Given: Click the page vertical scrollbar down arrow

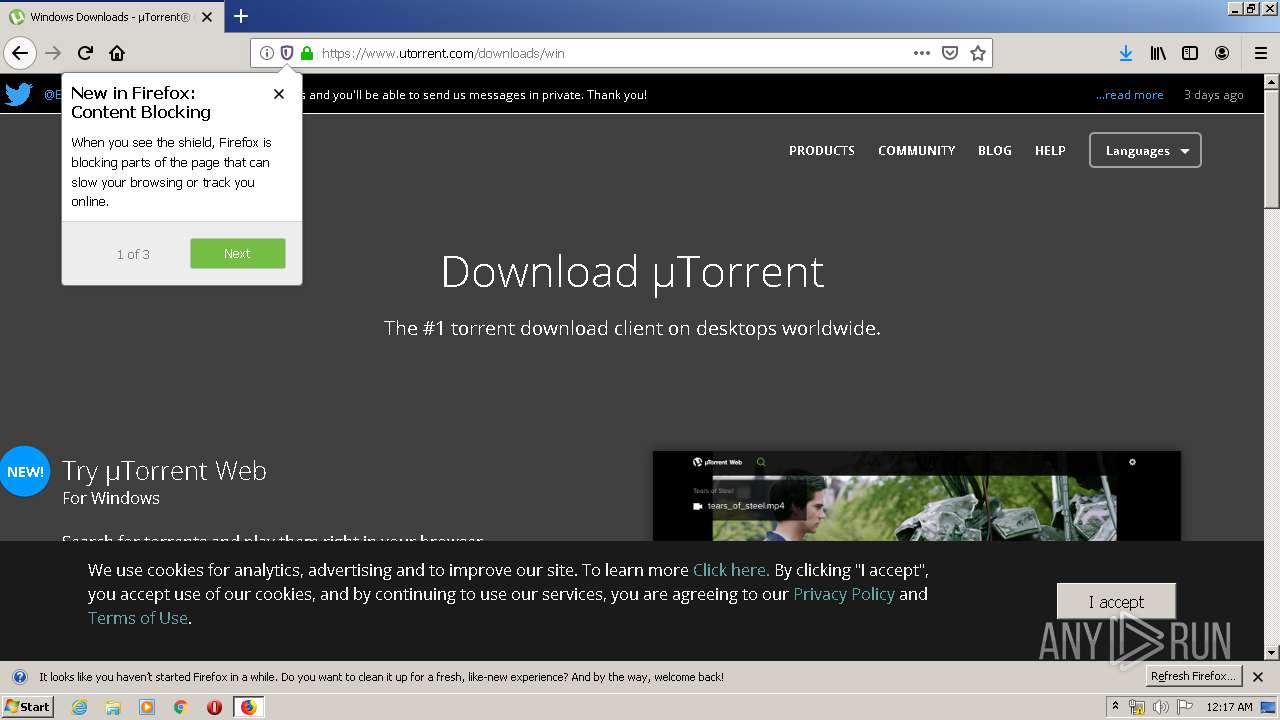Looking at the screenshot, I should tap(1271, 653).
